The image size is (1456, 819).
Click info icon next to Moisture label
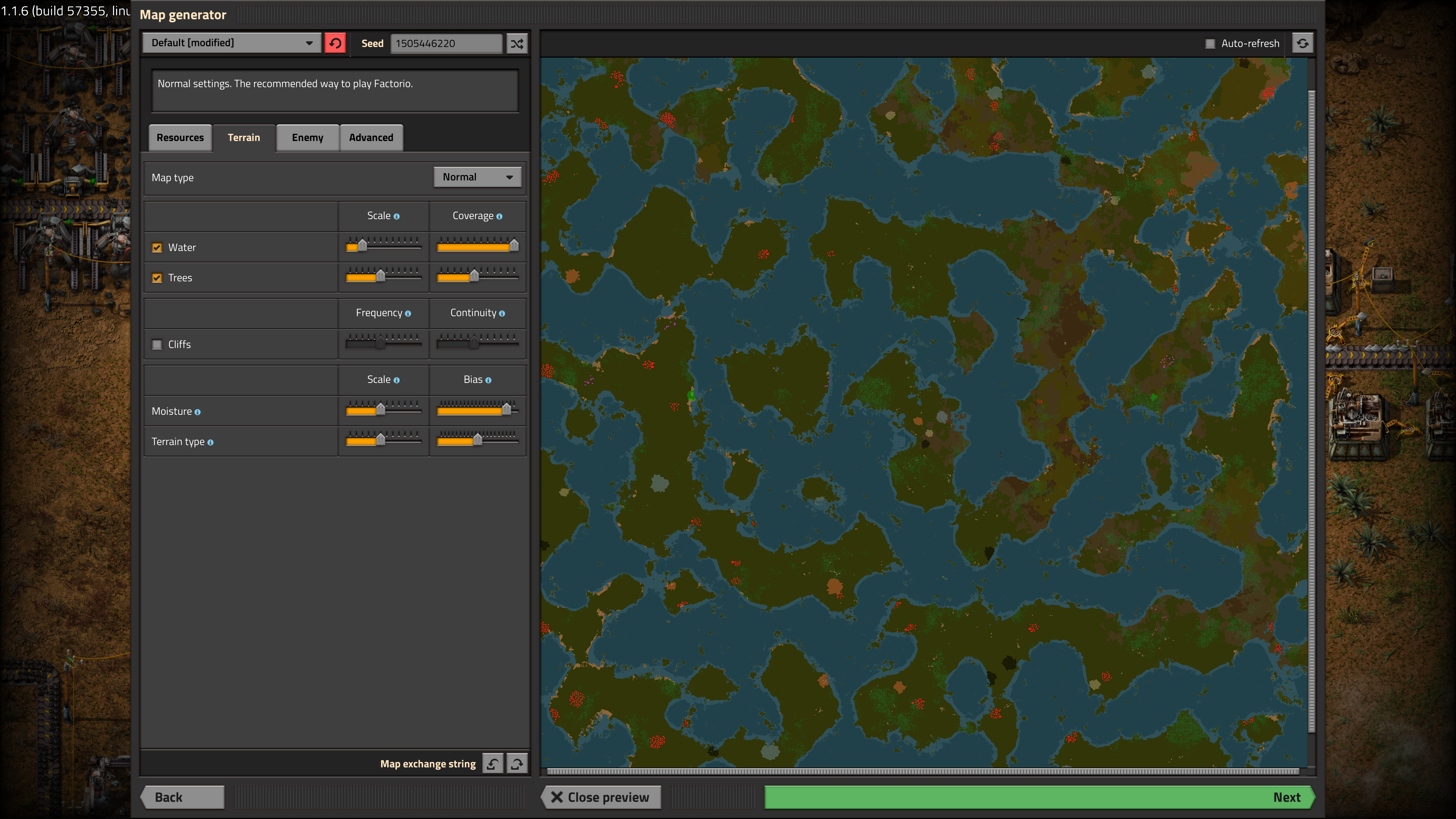[x=197, y=412]
